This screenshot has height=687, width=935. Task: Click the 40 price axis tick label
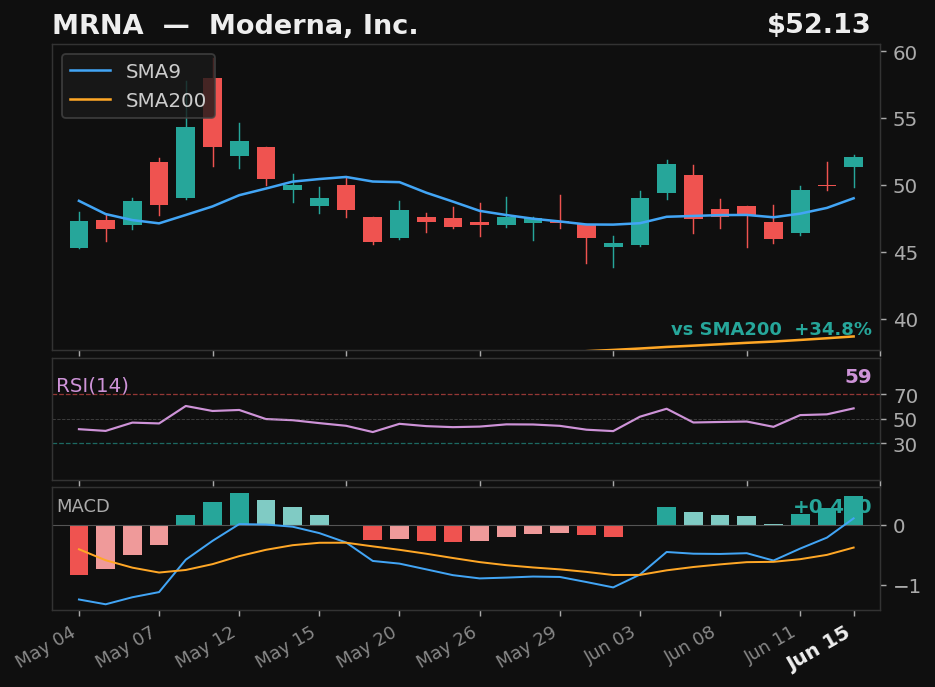905,320
